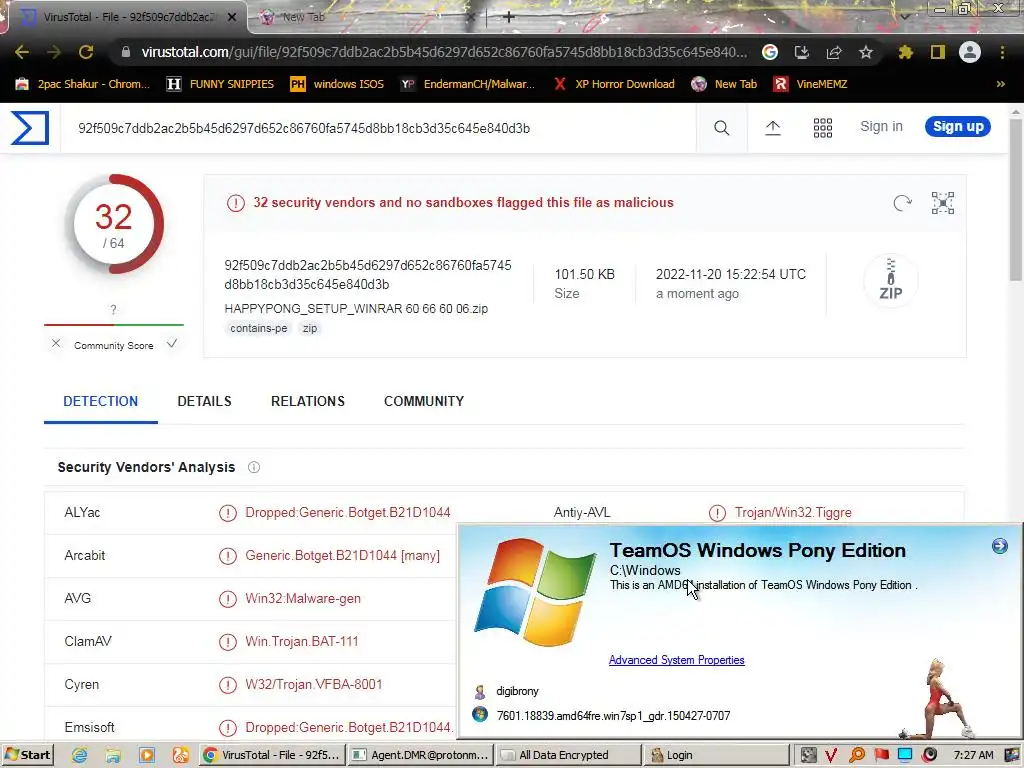Screen dimensions: 1024x768
Task: Switch to the Login taskbar window
Action: [x=716, y=755]
